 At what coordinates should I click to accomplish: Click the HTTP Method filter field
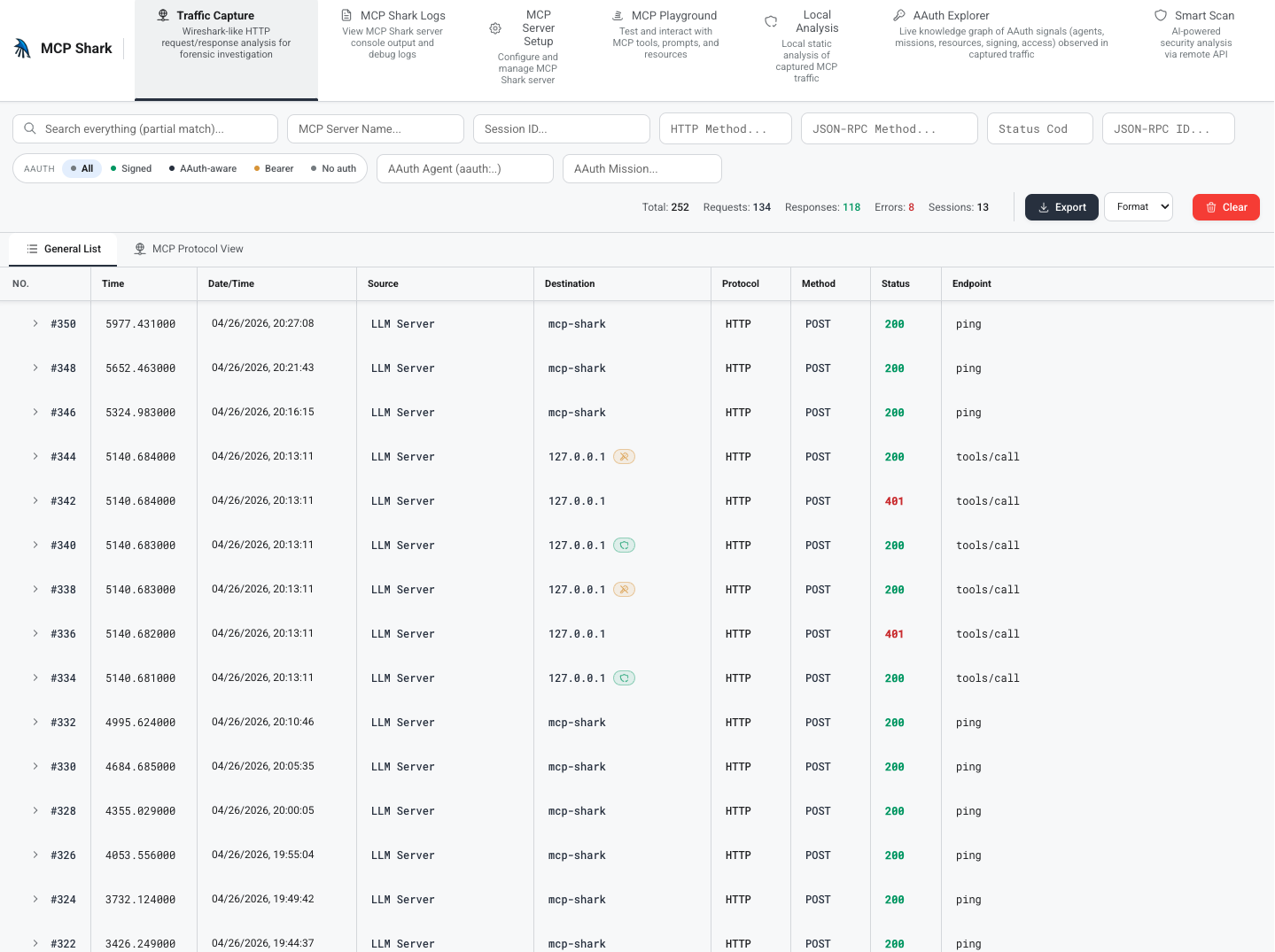[726, 128]
